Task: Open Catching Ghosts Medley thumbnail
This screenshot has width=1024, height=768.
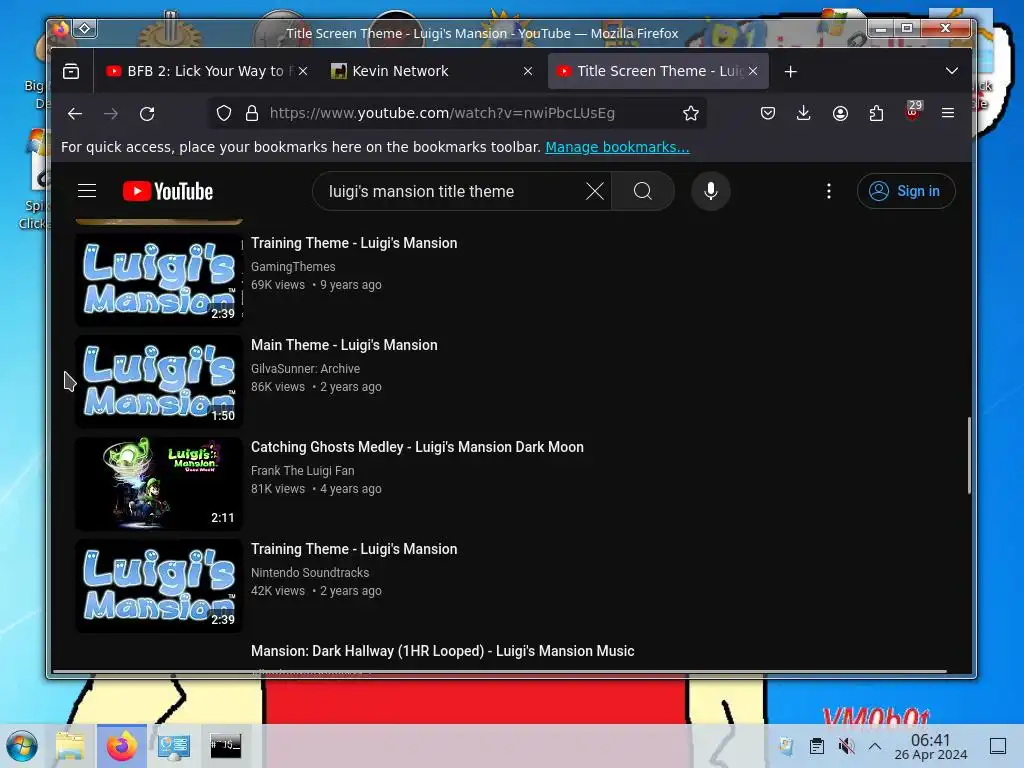Action: coord(159,483)
